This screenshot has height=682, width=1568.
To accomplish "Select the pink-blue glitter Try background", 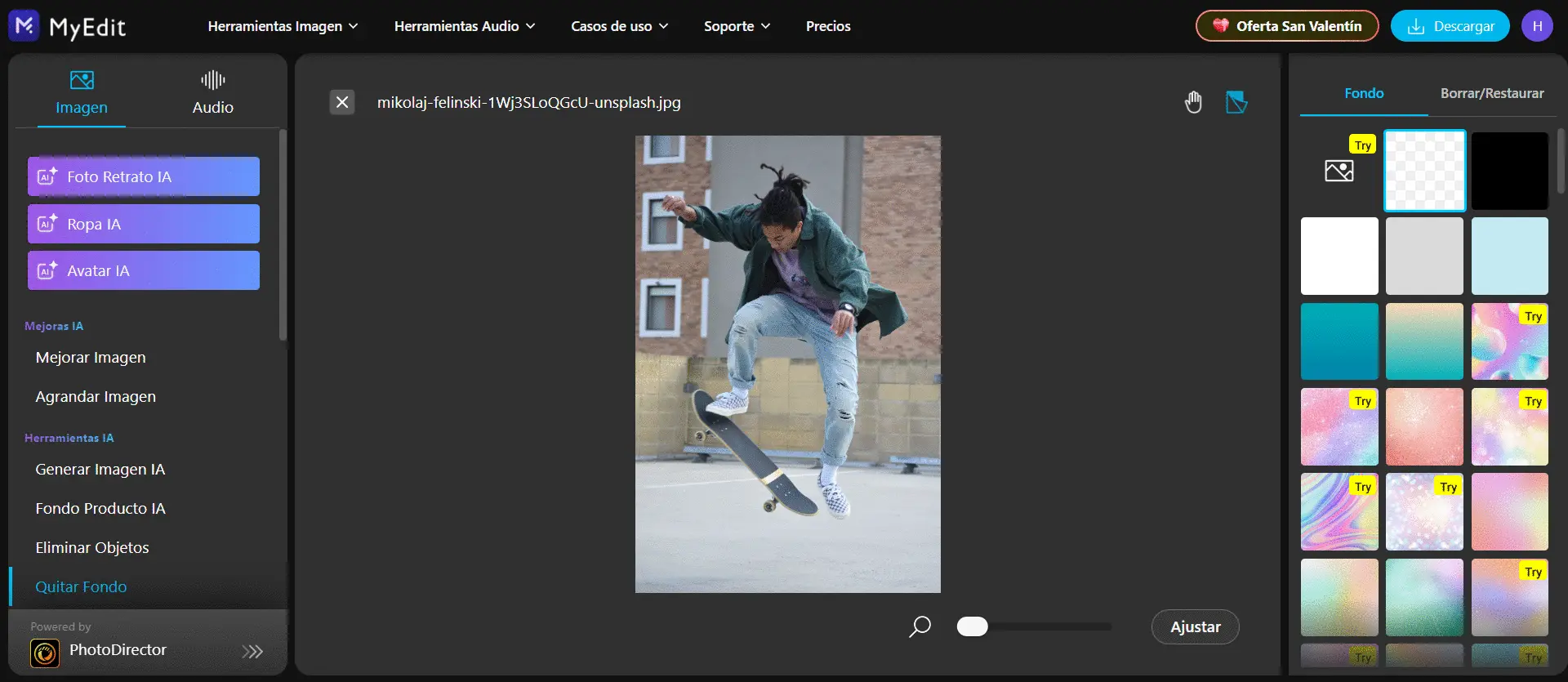I will 1339,426.
